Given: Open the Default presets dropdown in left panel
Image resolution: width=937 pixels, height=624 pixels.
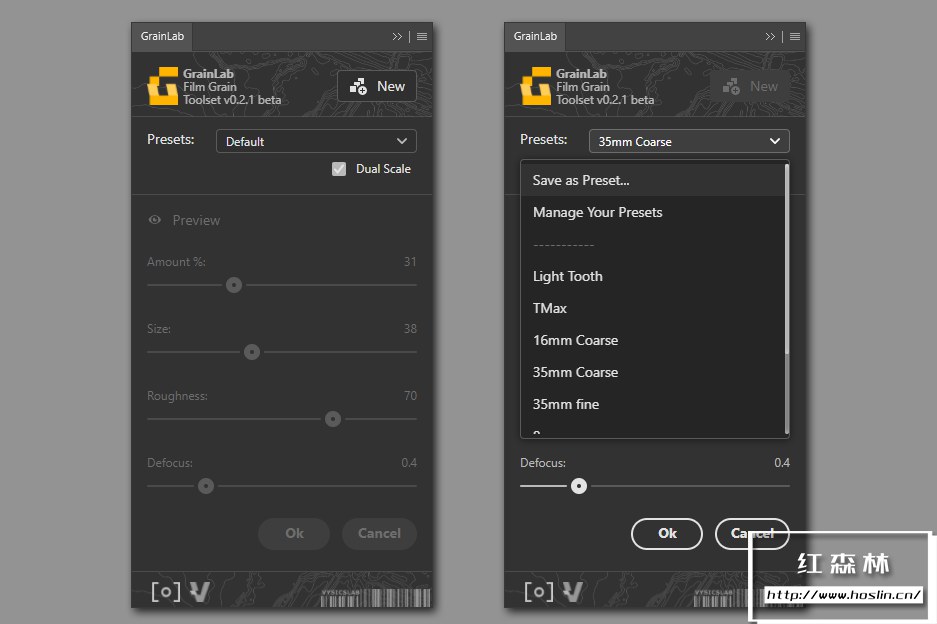Looking at the screenshot, I should click(316, 142).
